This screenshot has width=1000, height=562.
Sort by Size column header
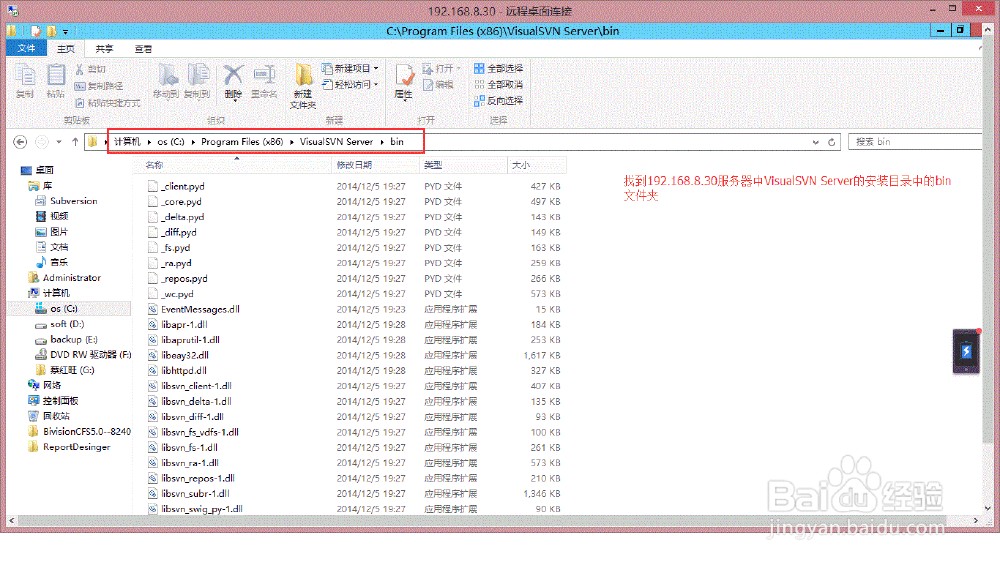pyautogui.click(x=536, y=165)
